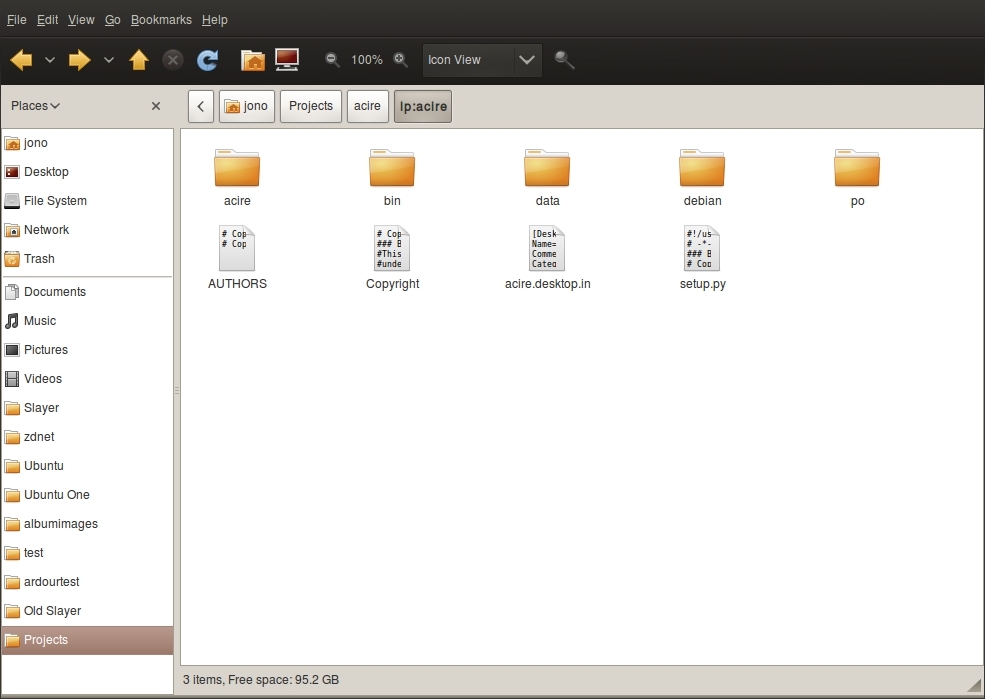This screenshot has height=699, width=985.
Task: Click the Back arrow toolbar icon
Action: pos(21,60)
